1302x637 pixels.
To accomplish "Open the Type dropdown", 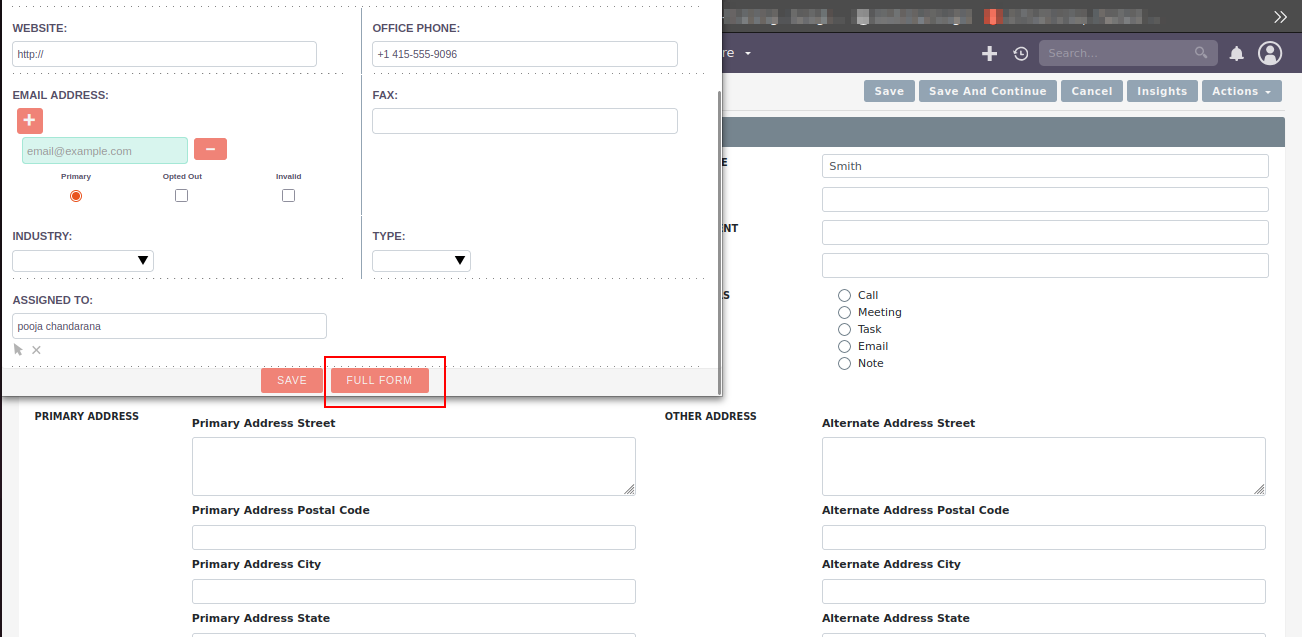I will (421, 261).
